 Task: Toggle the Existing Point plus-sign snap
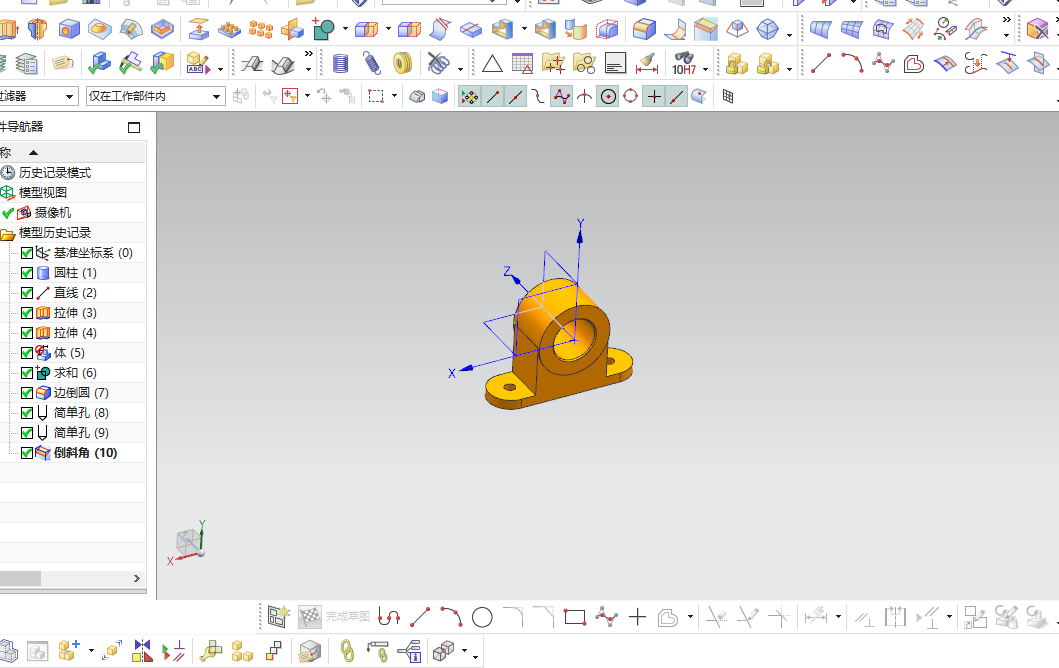654,97
